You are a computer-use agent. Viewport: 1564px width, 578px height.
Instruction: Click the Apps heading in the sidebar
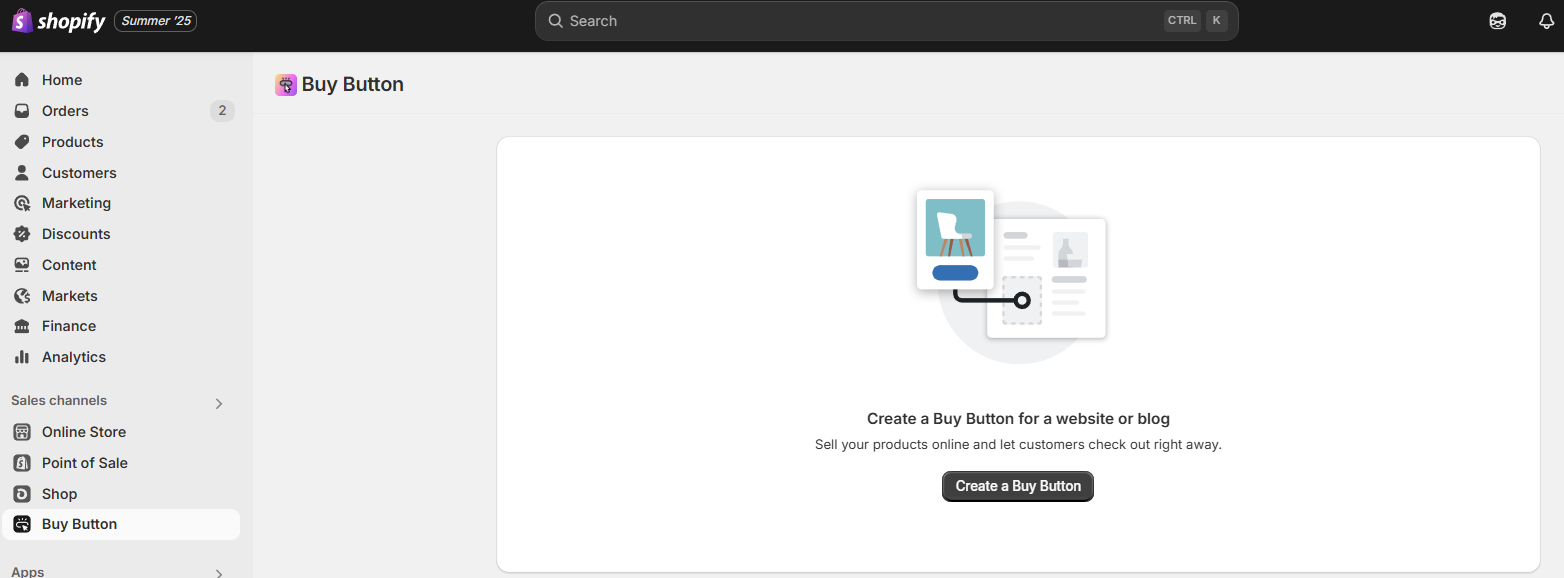coord(28,572)
